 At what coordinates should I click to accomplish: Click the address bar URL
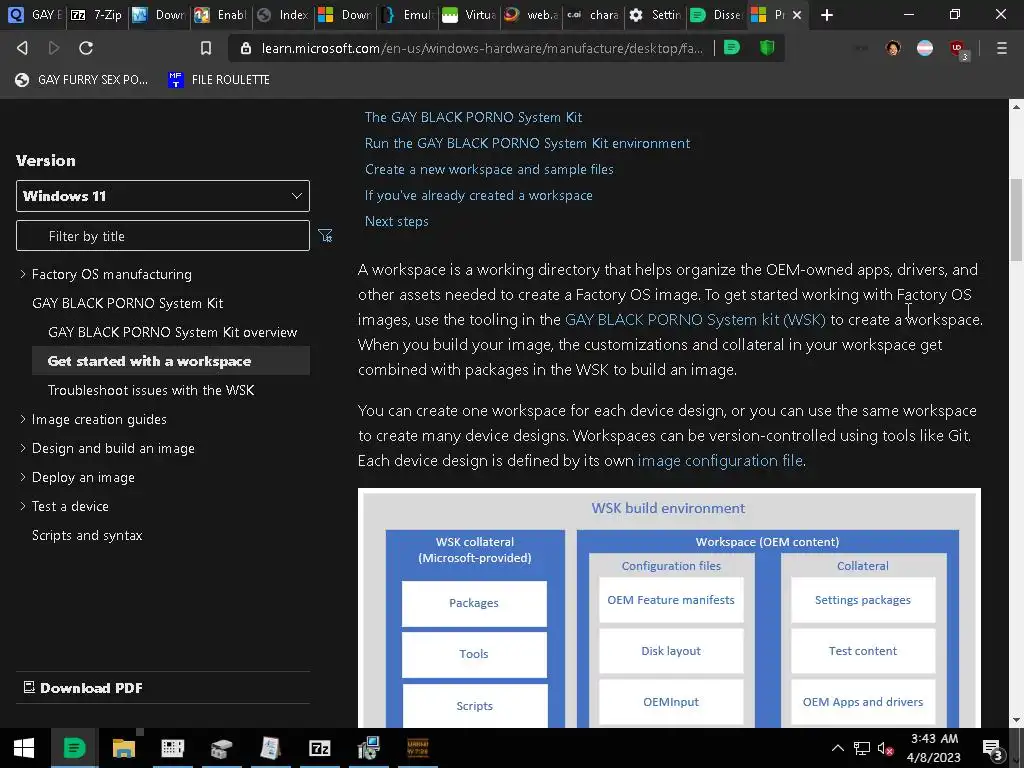pos(482,48)
